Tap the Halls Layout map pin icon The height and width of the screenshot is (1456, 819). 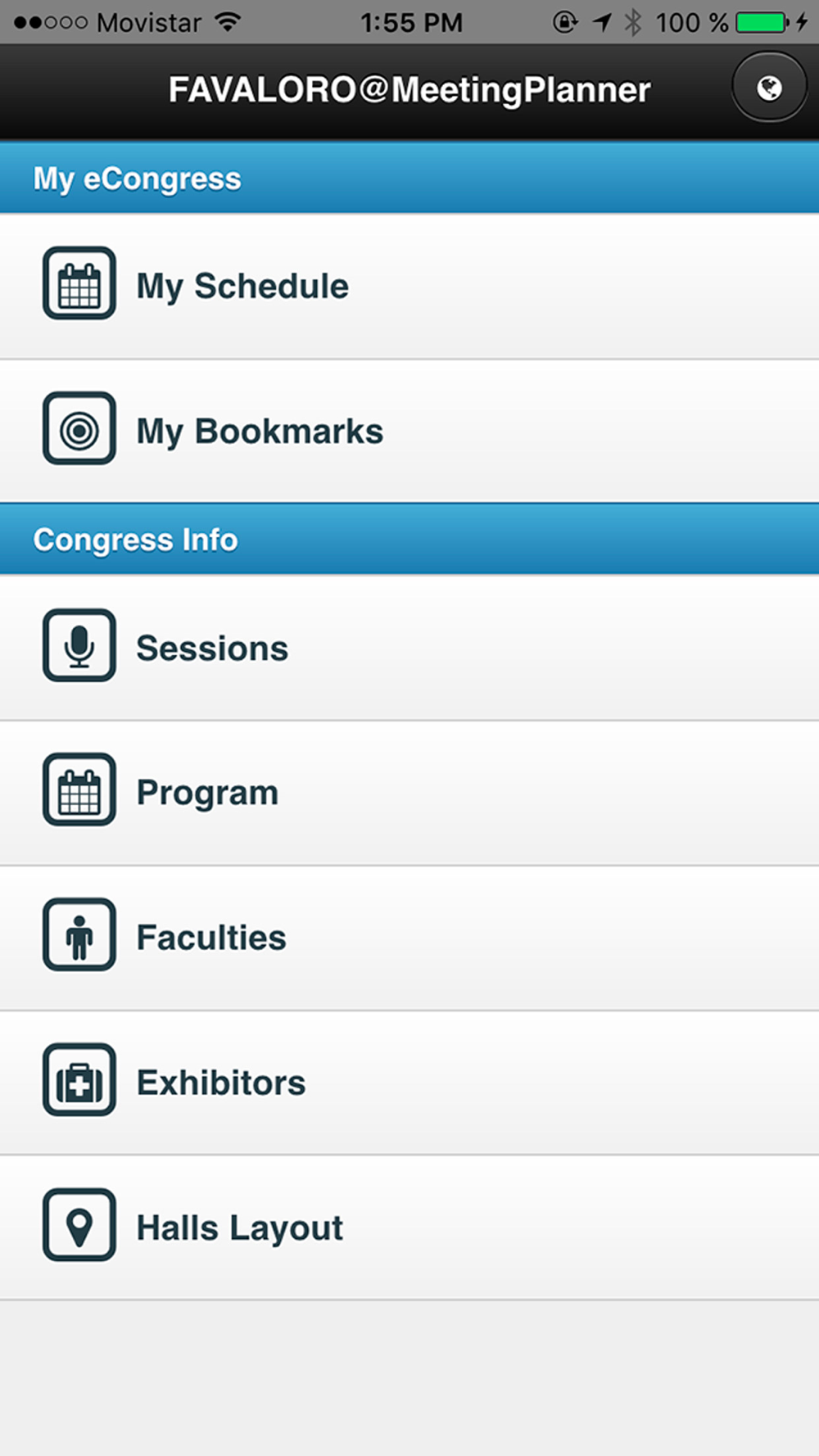pyautogui.click(x=79, y=1225)
